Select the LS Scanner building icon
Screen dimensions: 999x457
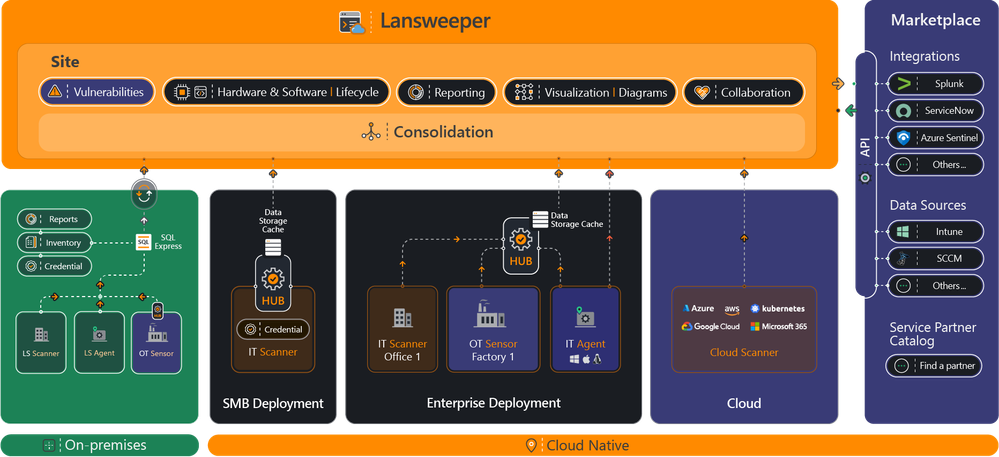[42, 333]
